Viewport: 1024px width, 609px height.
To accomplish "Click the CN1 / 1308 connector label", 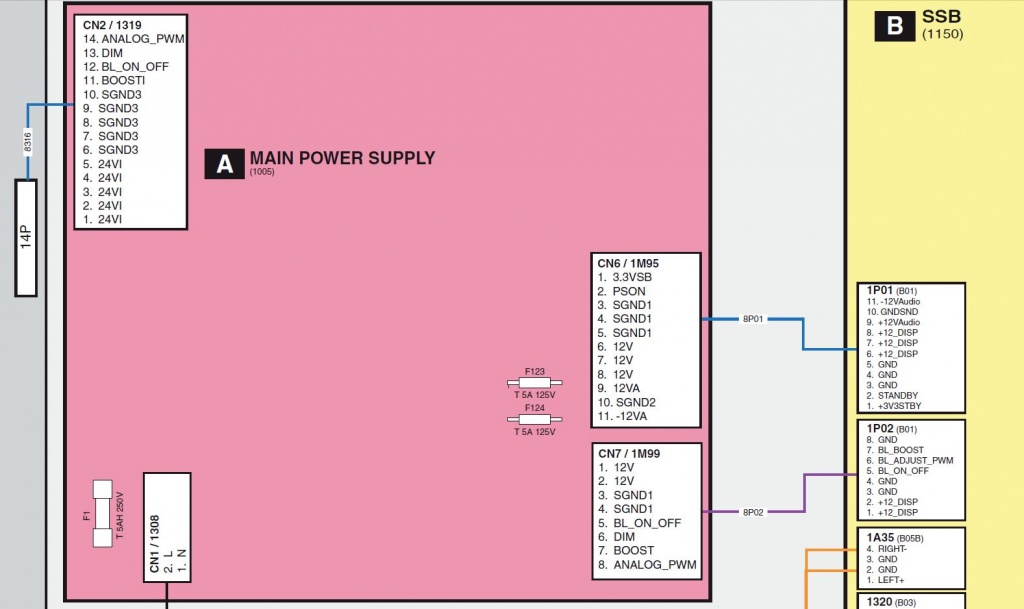I will coord(154,540).
